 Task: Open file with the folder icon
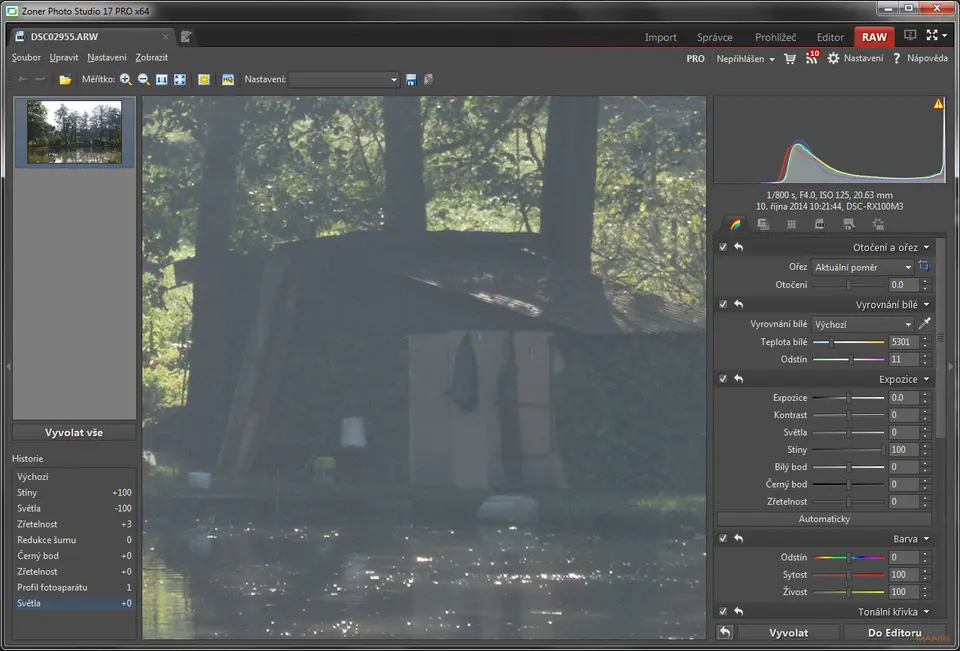coord(65,79)
